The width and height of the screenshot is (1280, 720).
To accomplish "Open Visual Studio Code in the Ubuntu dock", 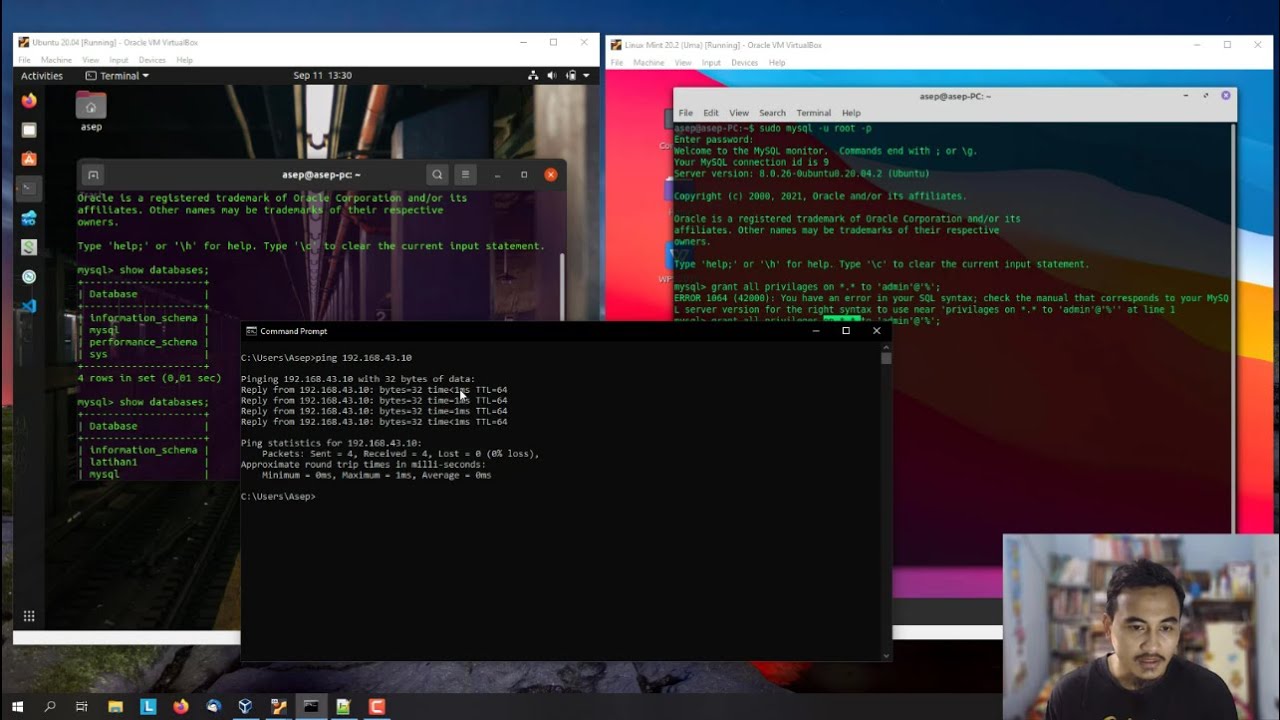I will [29, 306].
